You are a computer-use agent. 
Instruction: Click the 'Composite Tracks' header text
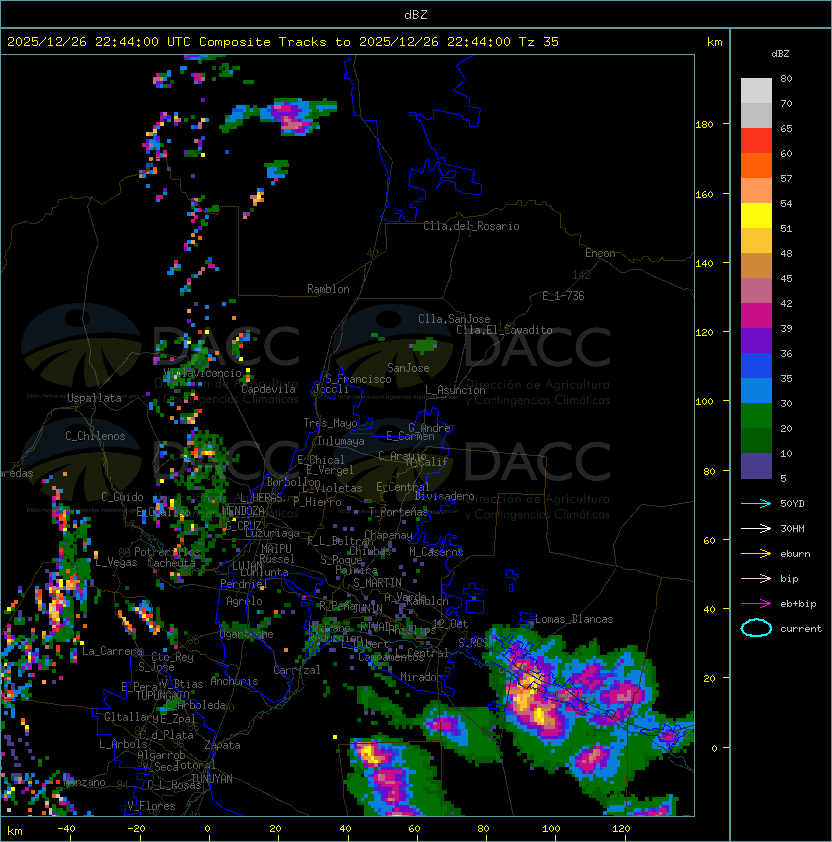tap(263, 41)
